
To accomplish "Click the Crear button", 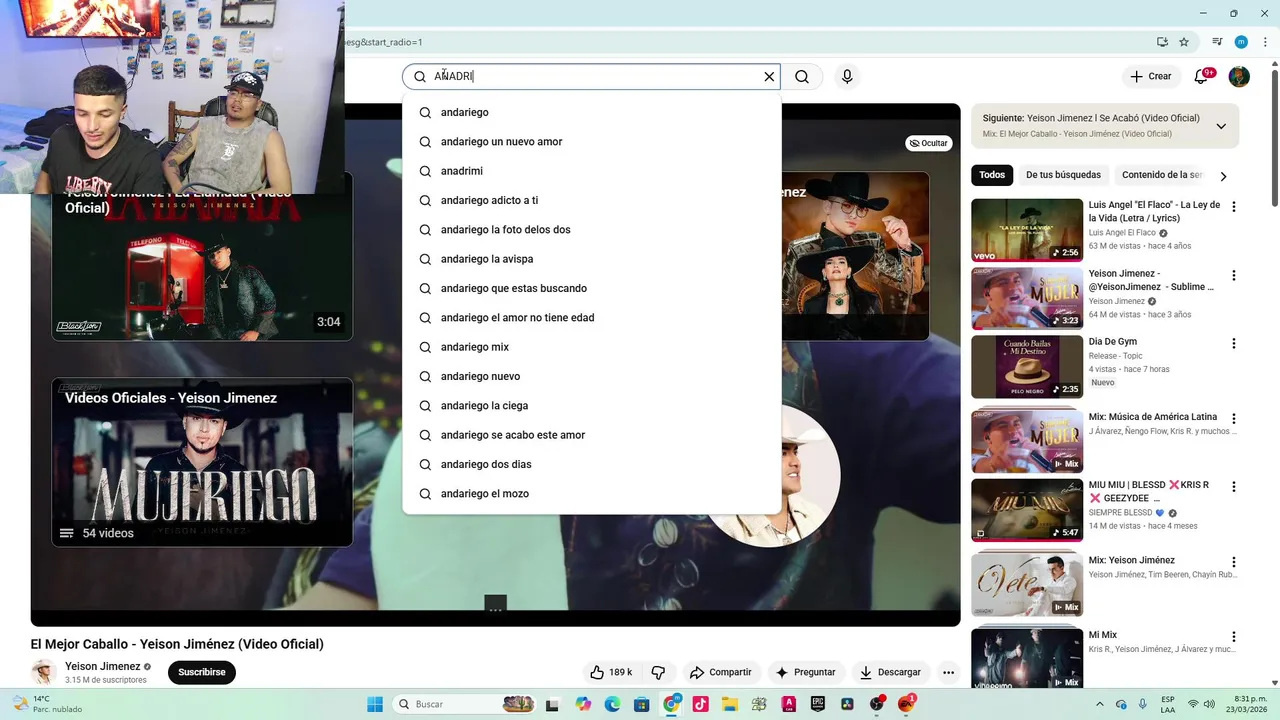I will 1150,76.
